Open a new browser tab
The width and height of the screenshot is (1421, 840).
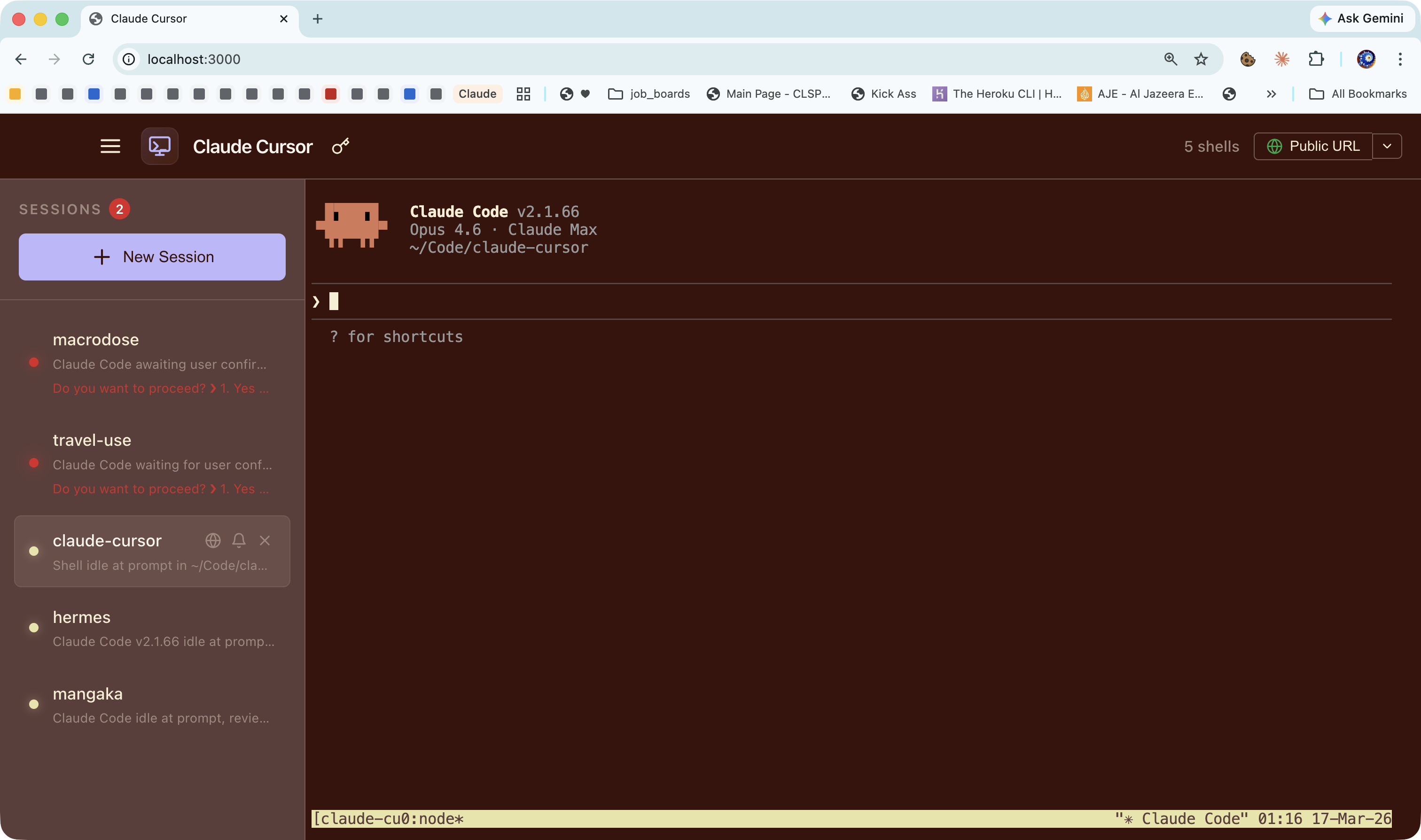(318, 19)
